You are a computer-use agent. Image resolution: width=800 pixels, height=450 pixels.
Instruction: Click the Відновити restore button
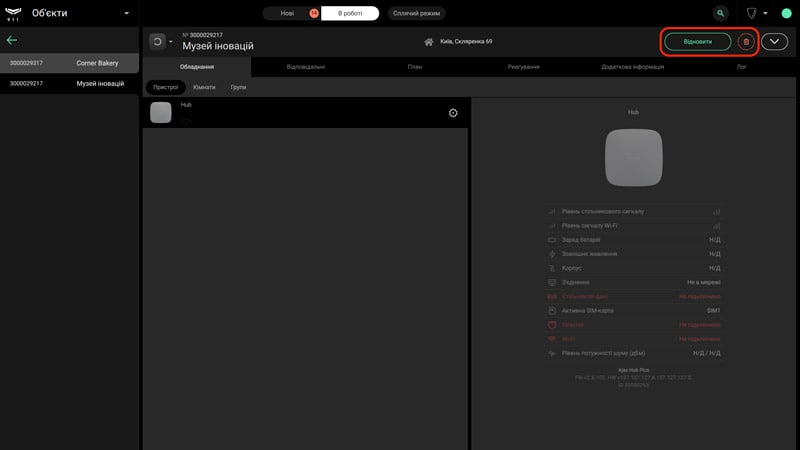[697, 42]
